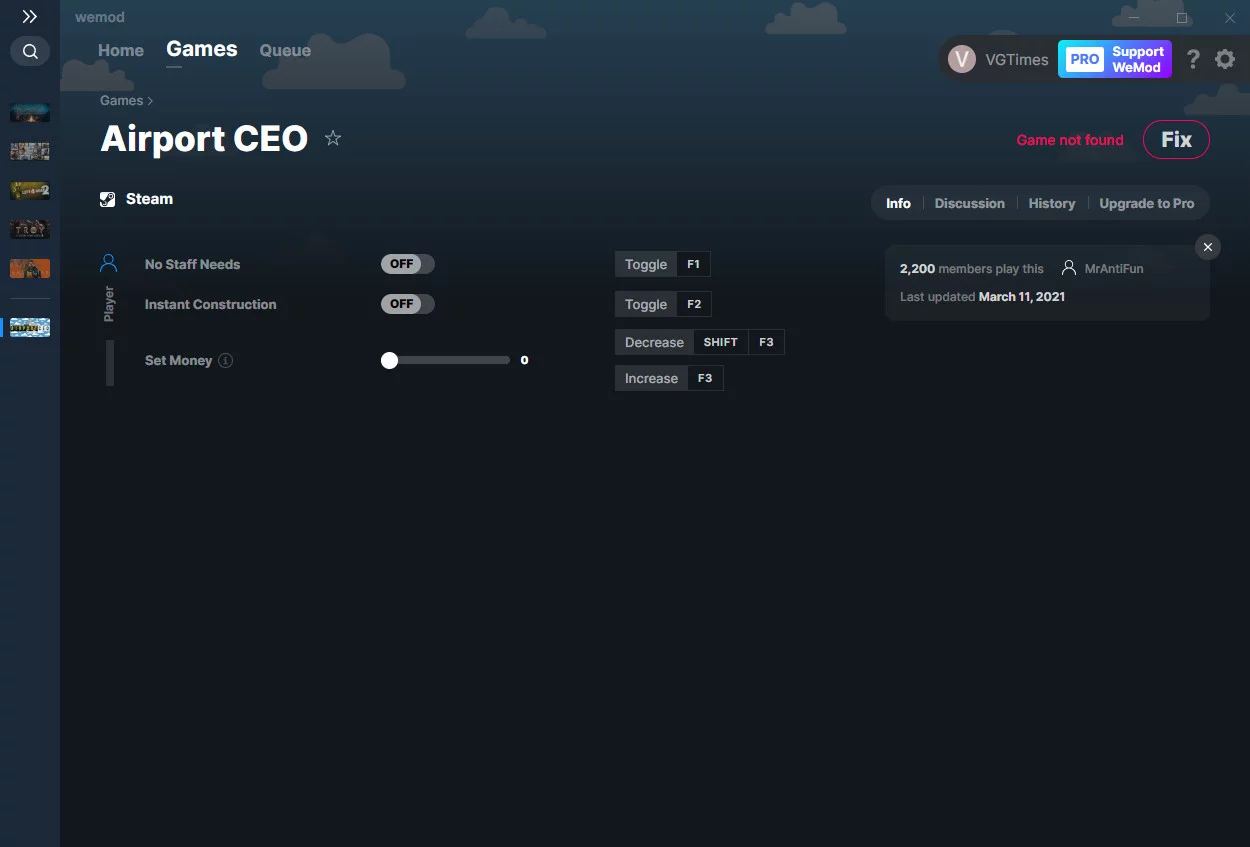Click the MrAntiFun author person icon
This screenshot has width=1250, height=847.
pyautogui.click(x=1069, y=268)
